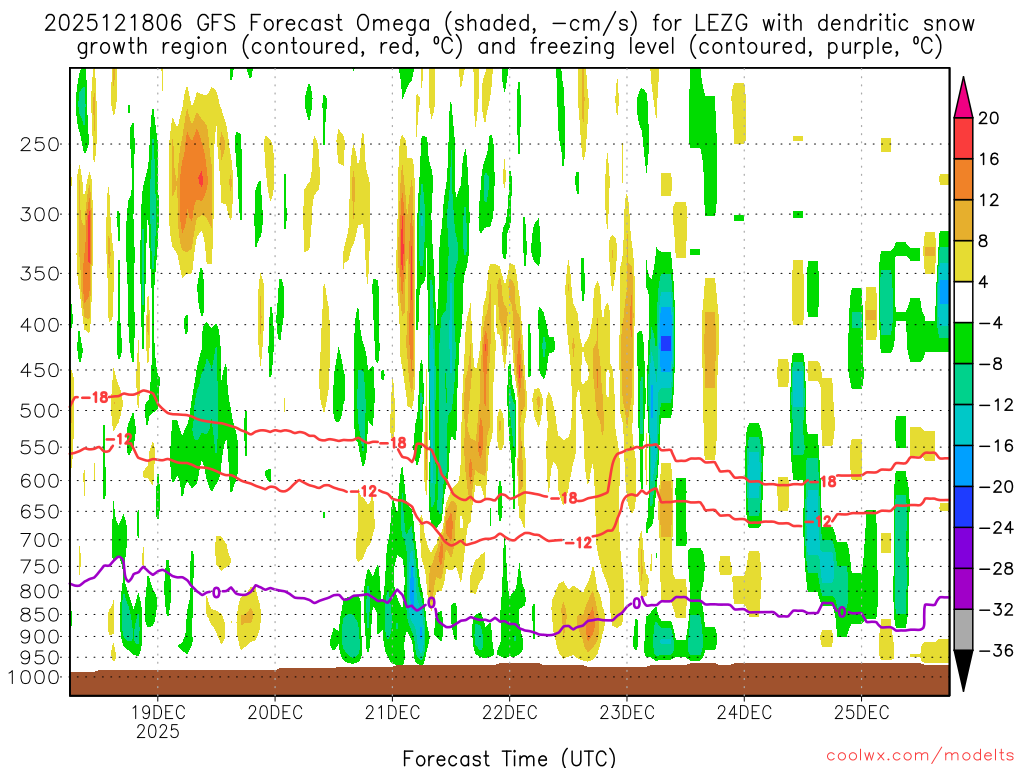Click the '850' pressure level label
The height and width of the screenshot is (768, 1024).
[x=40, y=615]
